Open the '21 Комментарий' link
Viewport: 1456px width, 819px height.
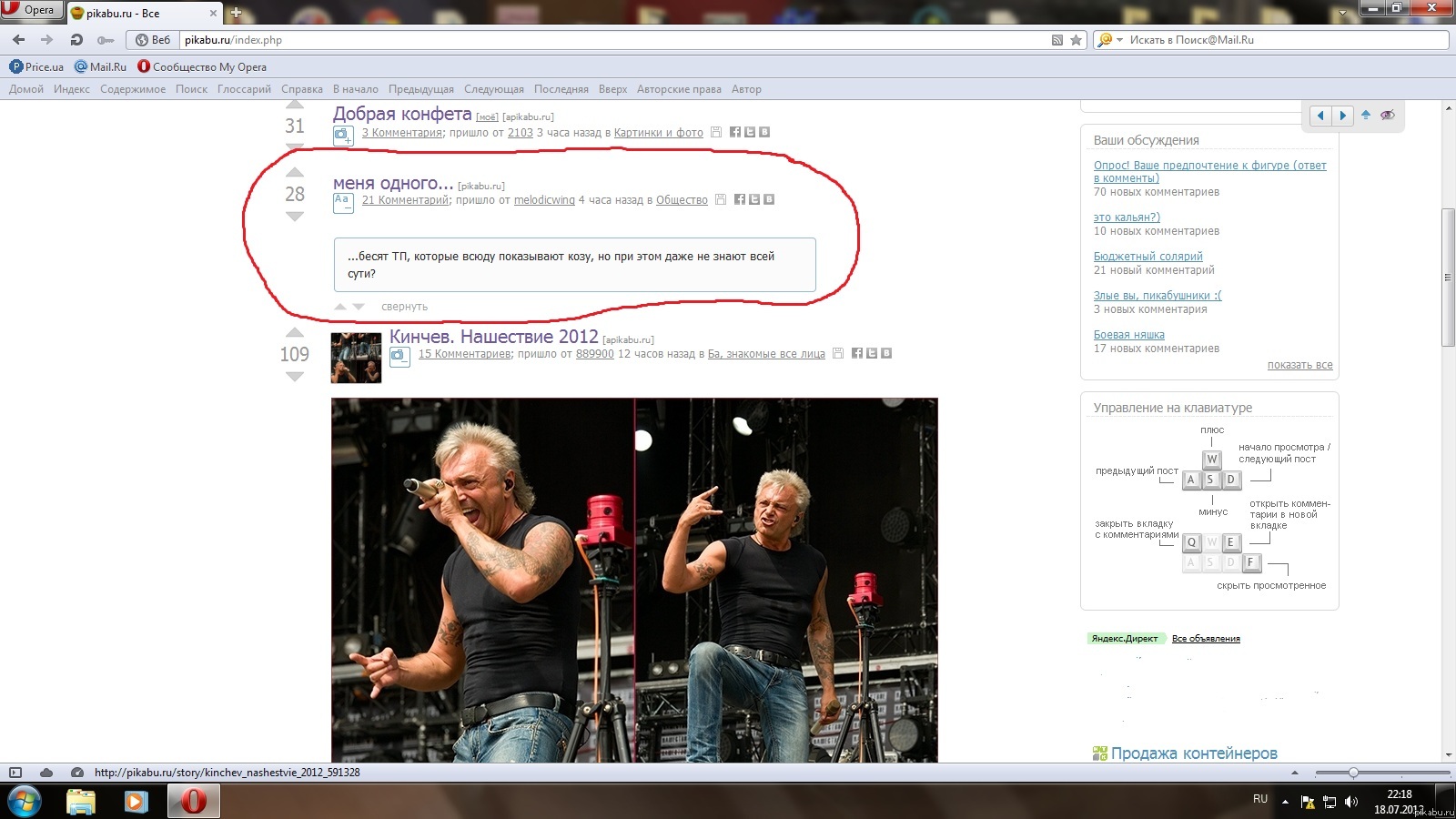tap(405, 200)
